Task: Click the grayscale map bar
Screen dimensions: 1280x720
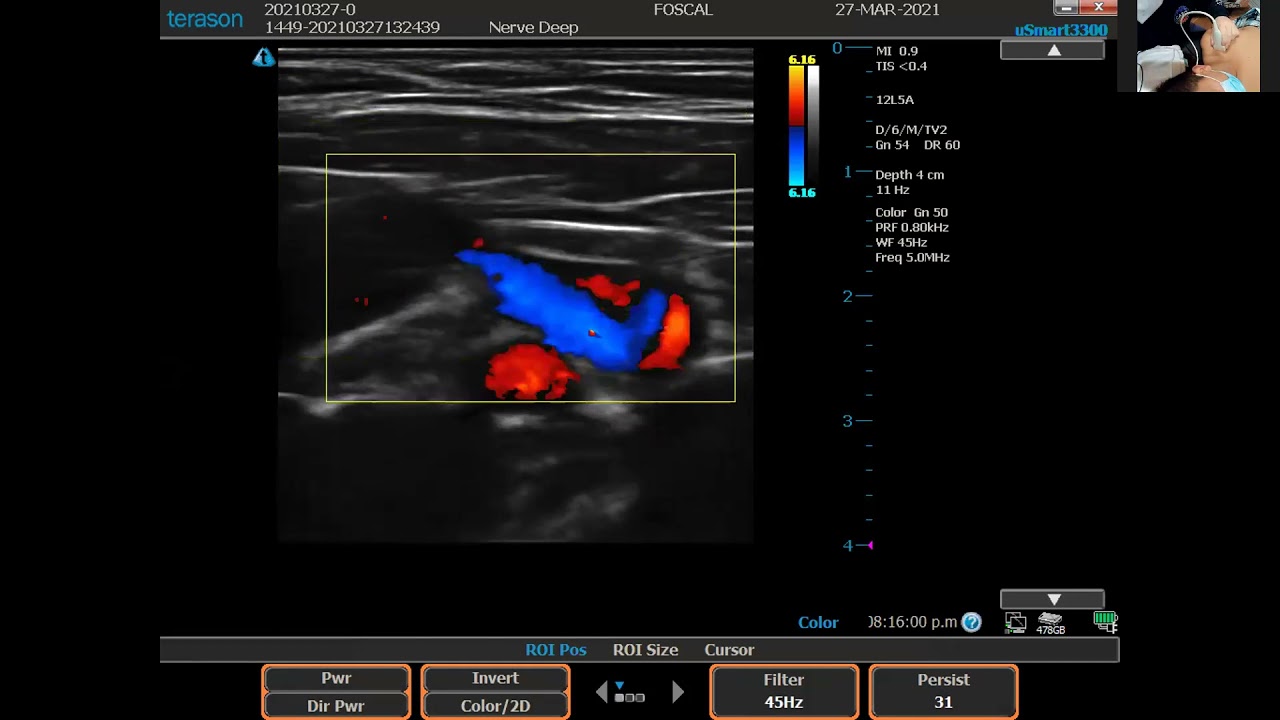Action: (813, 126)
